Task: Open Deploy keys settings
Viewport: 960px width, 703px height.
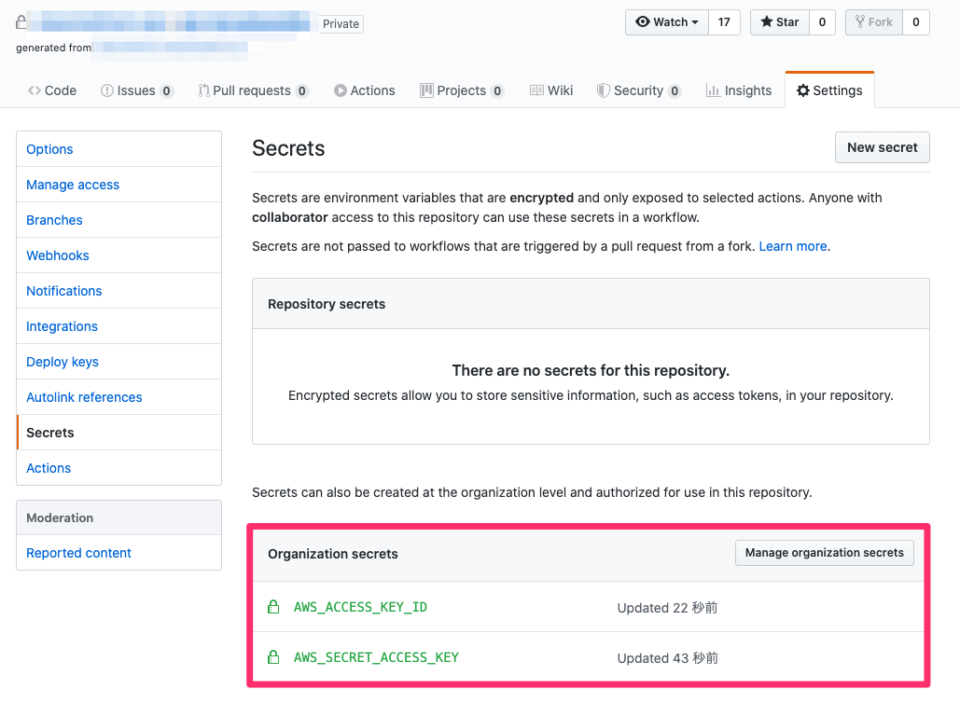Action: click(x=119, y=362)
